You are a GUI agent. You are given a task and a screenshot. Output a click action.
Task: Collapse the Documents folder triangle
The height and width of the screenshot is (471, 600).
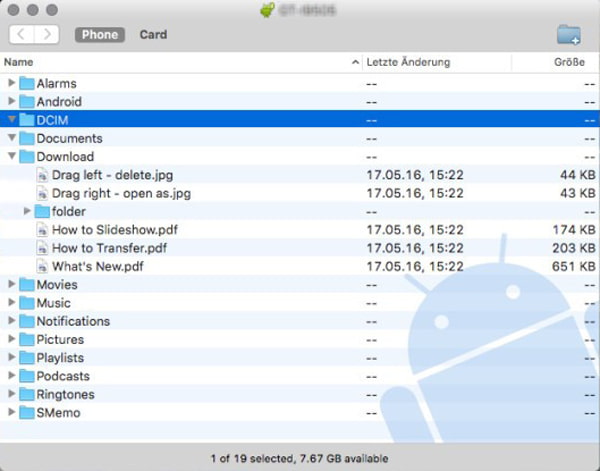pyautogui.click(x=12, y=137)
